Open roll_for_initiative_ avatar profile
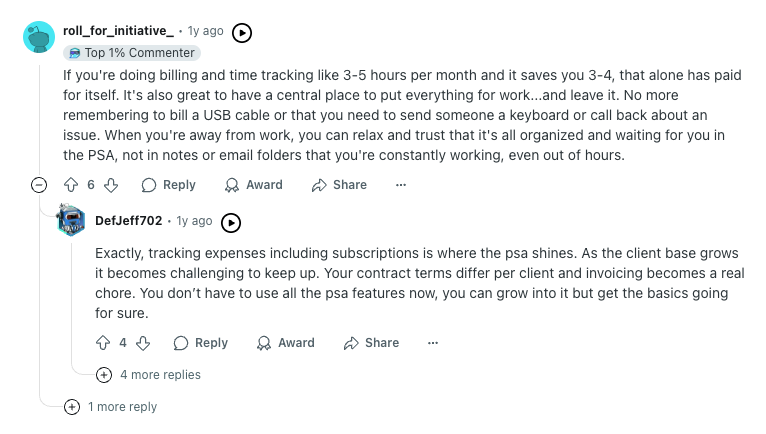The width and height of the screenshot is (766, 434). 39,37
